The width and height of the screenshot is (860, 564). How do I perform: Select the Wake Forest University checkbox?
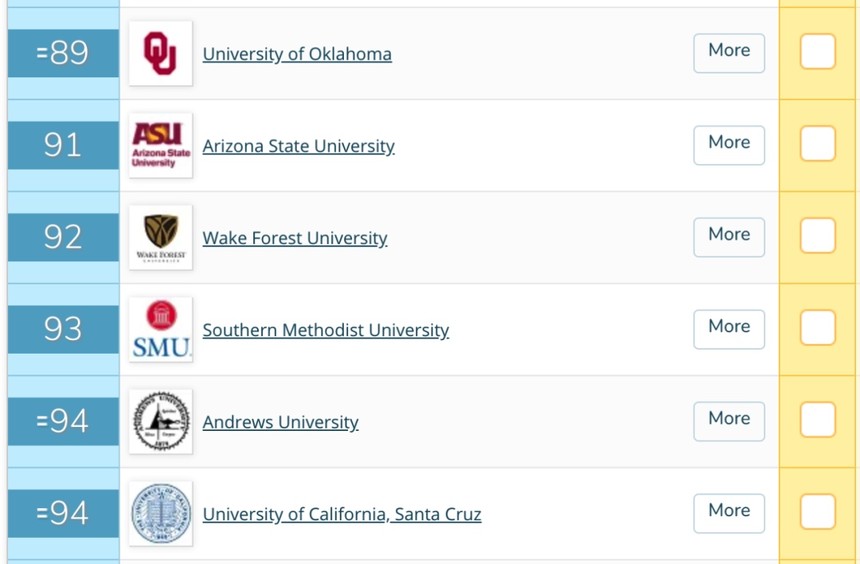[817, 236]
